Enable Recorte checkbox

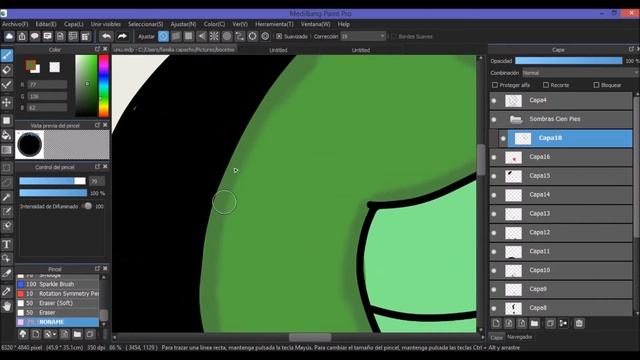pos(546,85)
